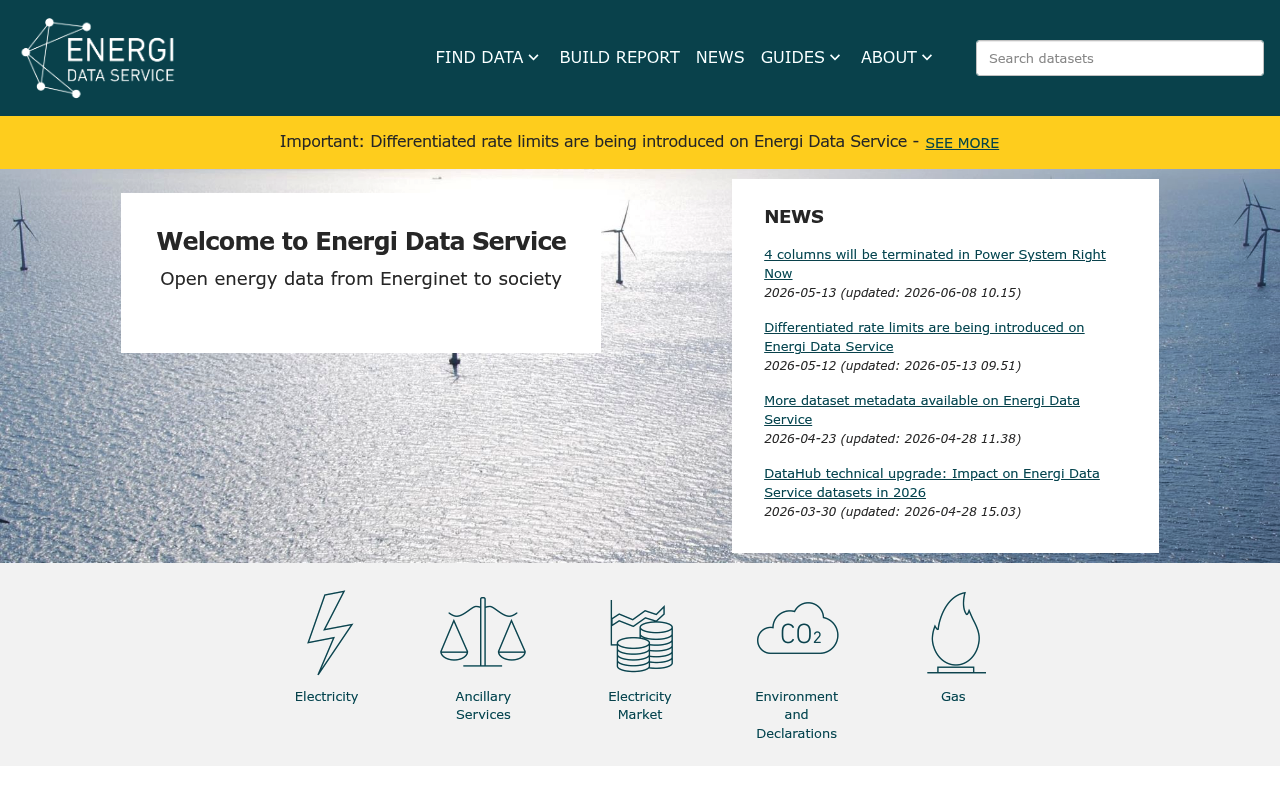Open news about 4 columns terminated

point(935,264)
